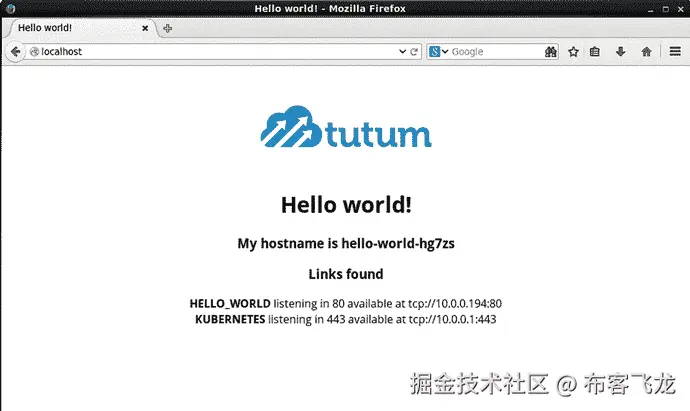Click the tutum logo image
Viewport: 690px width, 411px height.
pyautogui.click(x=346, y=126)
